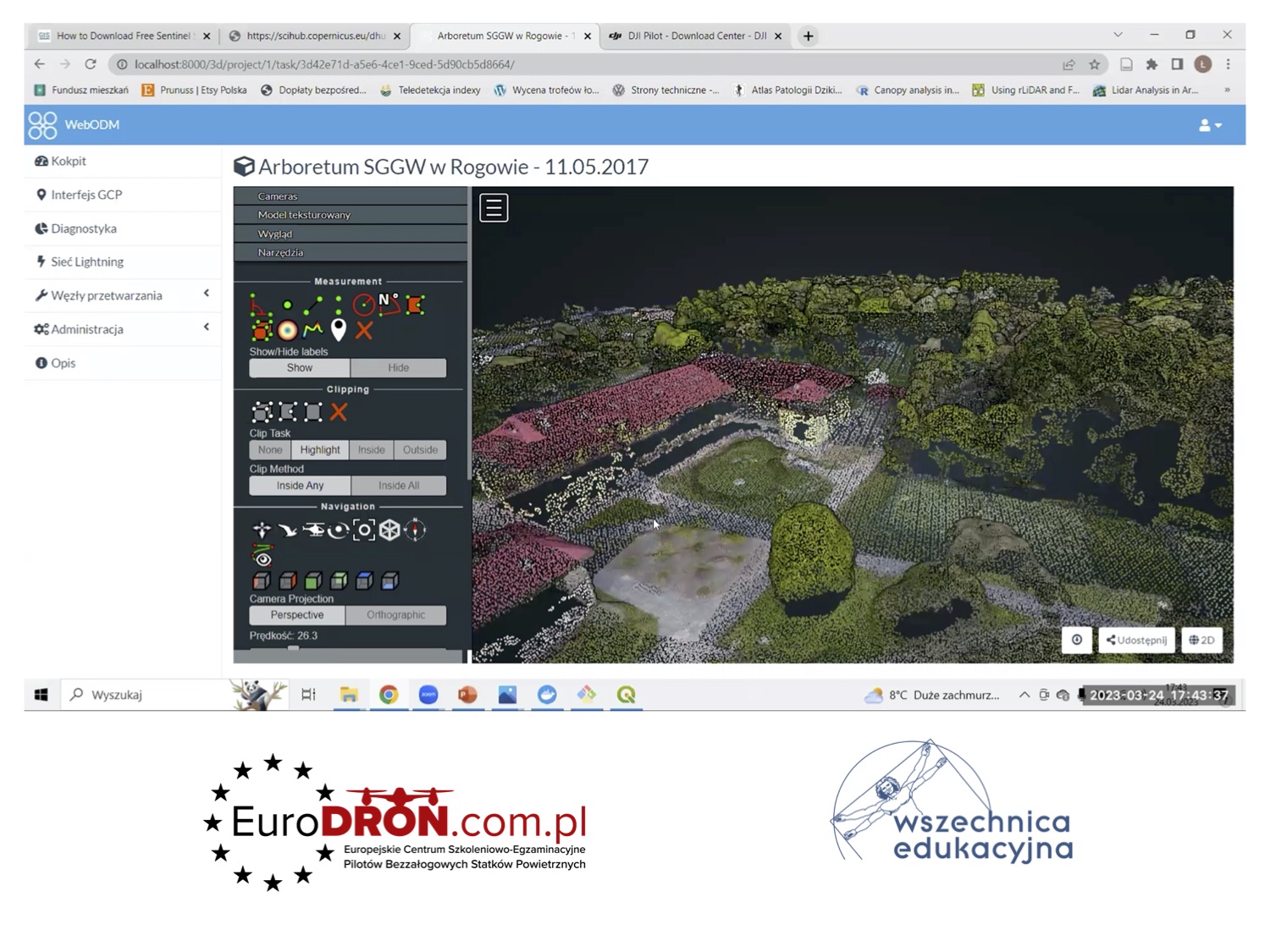Show more bookmarks overflow arrow
This screenshot has height=952, width=1270.
point(1227,90)
